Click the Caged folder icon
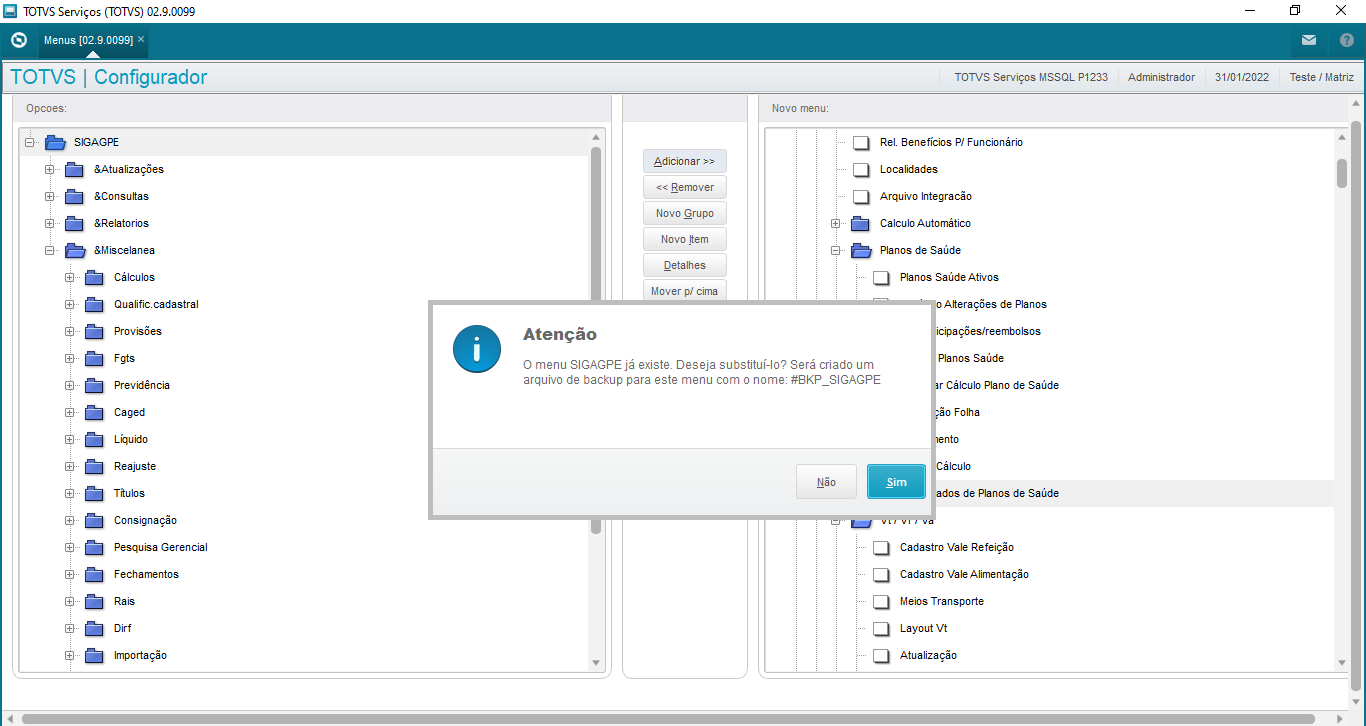Image resolution: width=1366 pixels, height=726 pixels. coord(95,412)
